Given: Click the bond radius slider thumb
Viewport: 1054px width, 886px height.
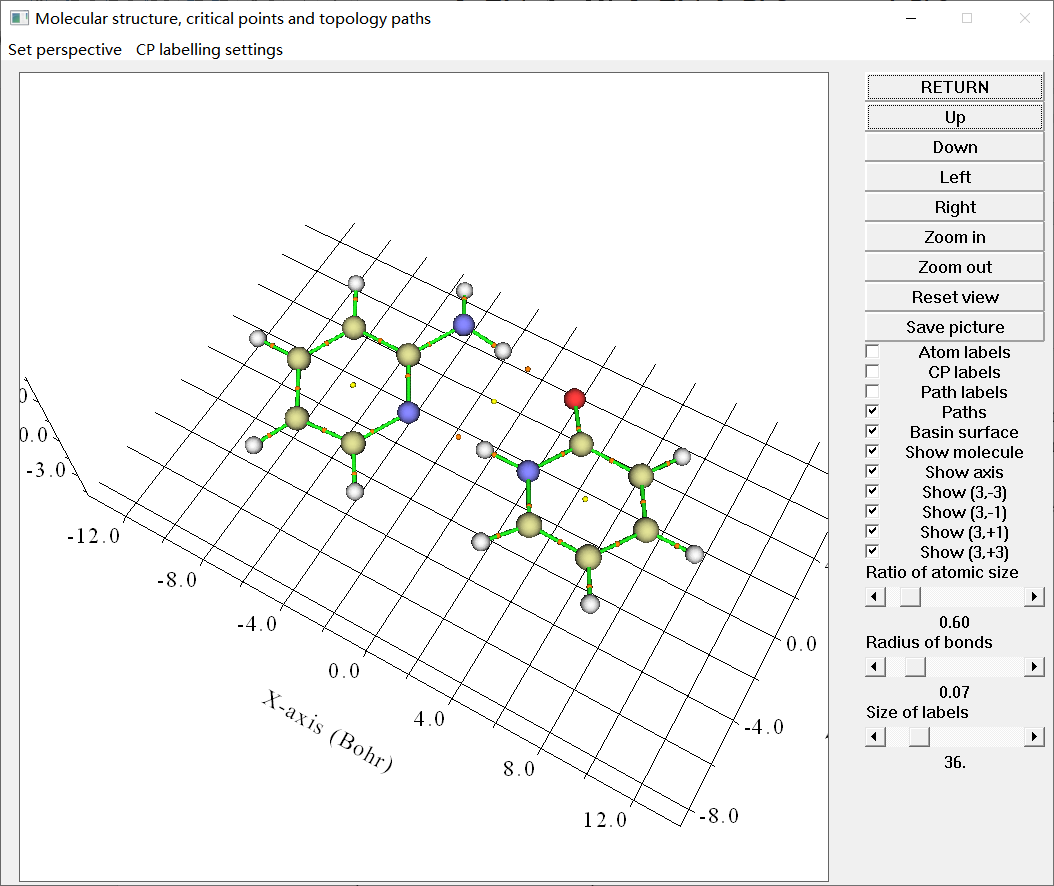Looking at the screenshot, I should click(x=915, y=666).
